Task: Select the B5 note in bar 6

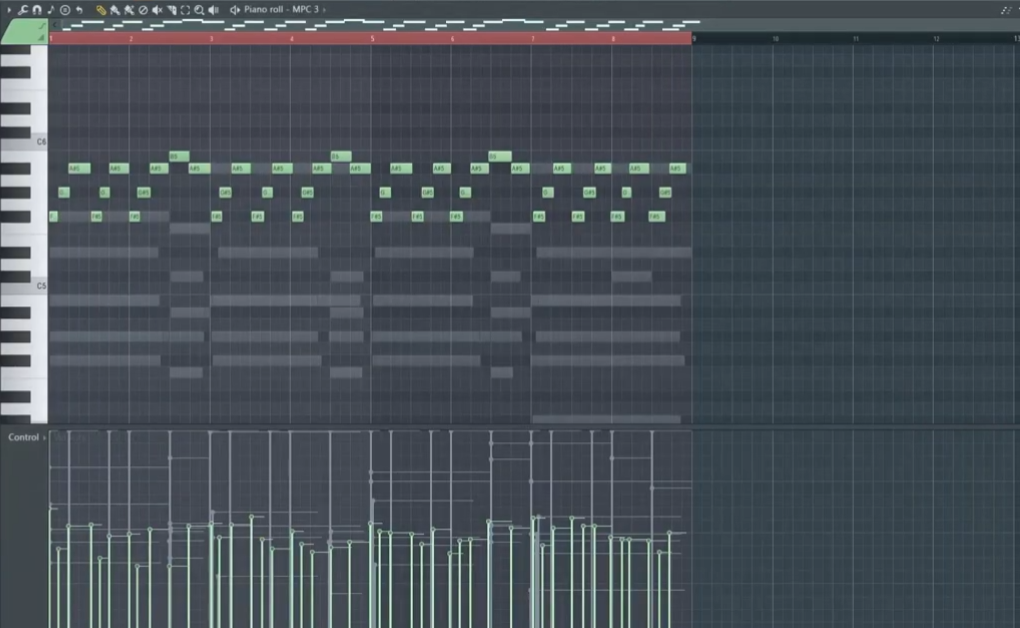Action: [x=500, y=156]
